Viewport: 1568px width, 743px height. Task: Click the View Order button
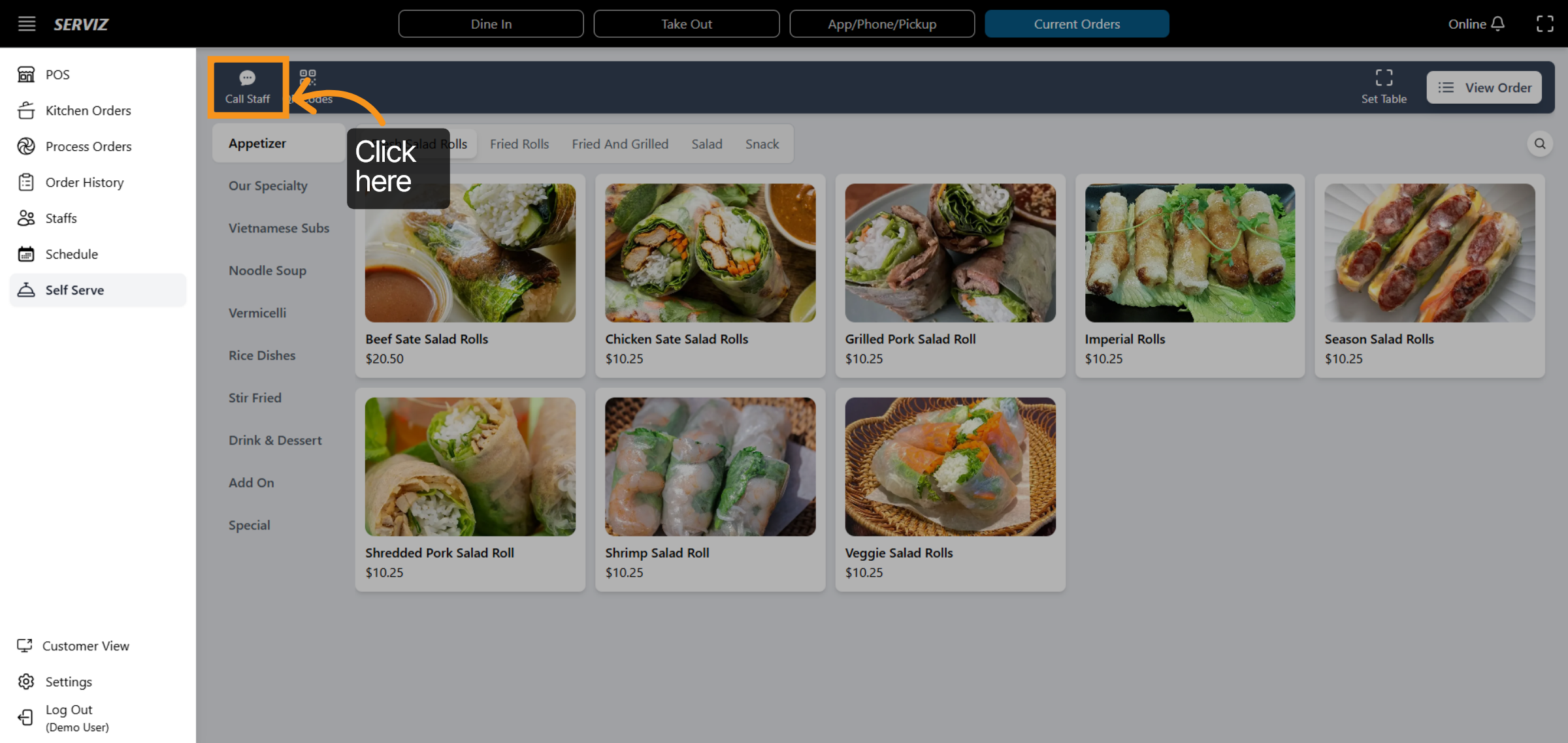[x=1484, y=87]
